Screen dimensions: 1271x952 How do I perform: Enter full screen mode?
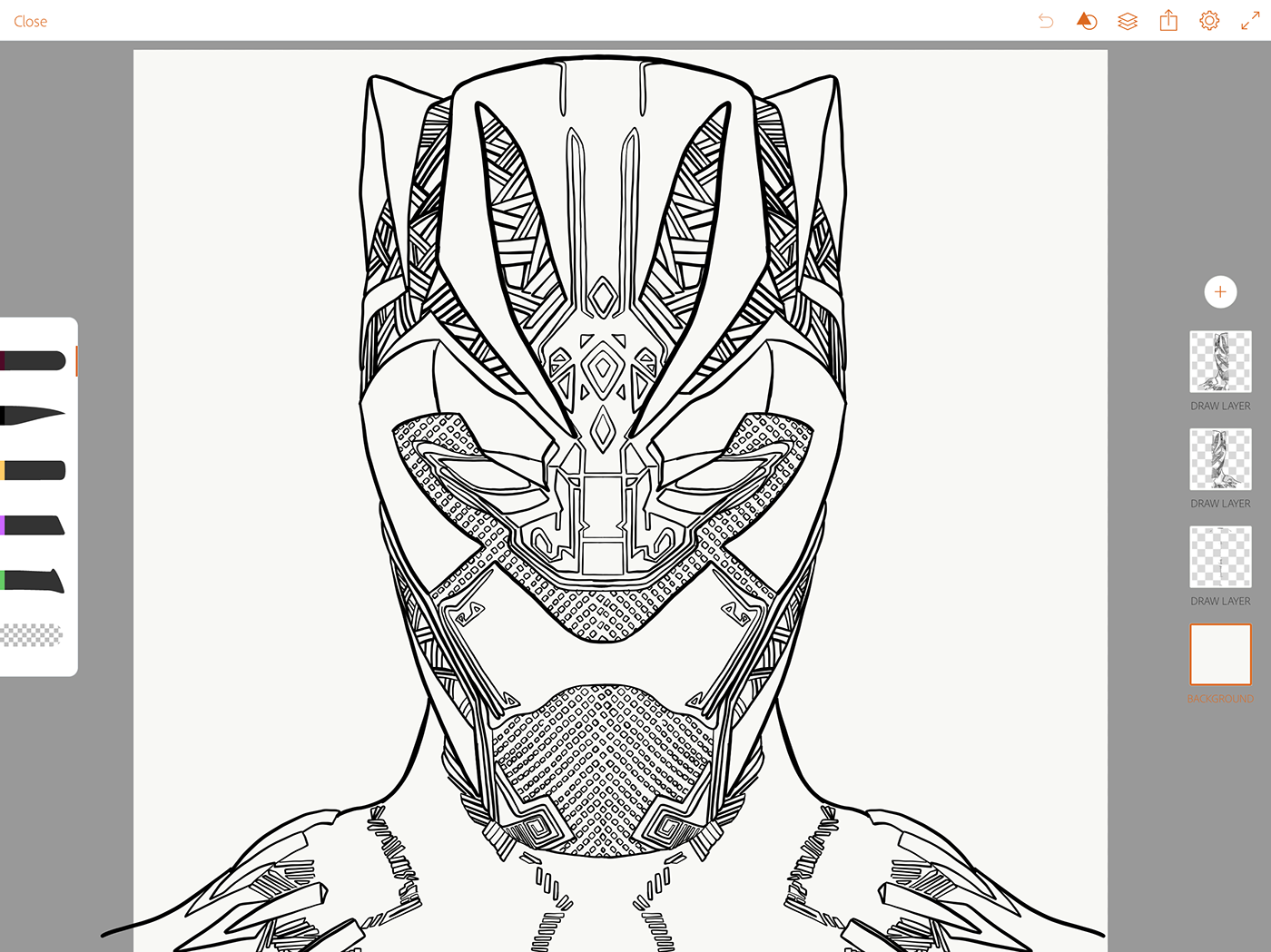click(x=1250, y=21)
